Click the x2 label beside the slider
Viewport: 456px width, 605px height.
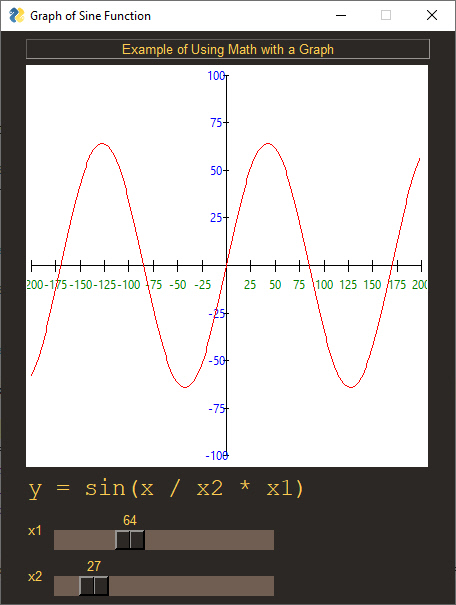click(35, 576)
